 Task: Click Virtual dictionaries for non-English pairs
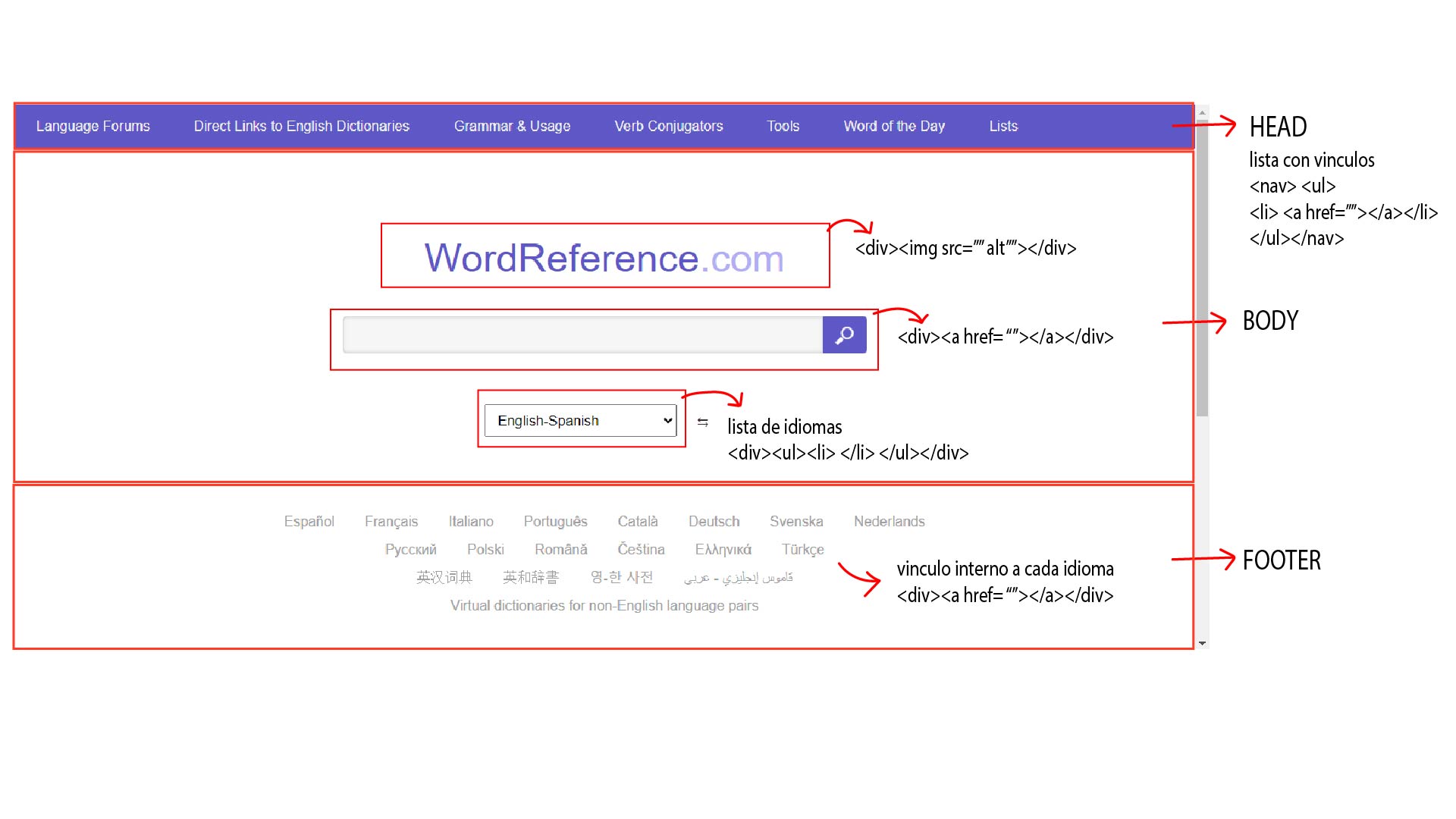tap(604, 606)
